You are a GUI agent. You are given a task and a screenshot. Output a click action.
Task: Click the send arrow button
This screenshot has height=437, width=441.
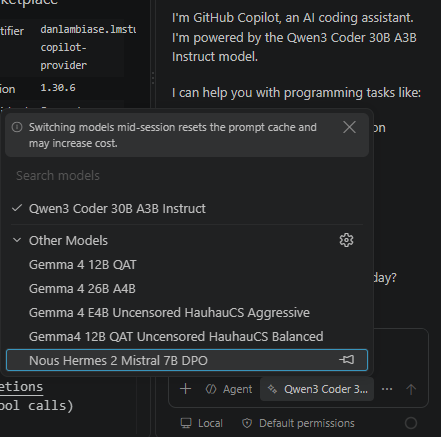coord(411,389)
